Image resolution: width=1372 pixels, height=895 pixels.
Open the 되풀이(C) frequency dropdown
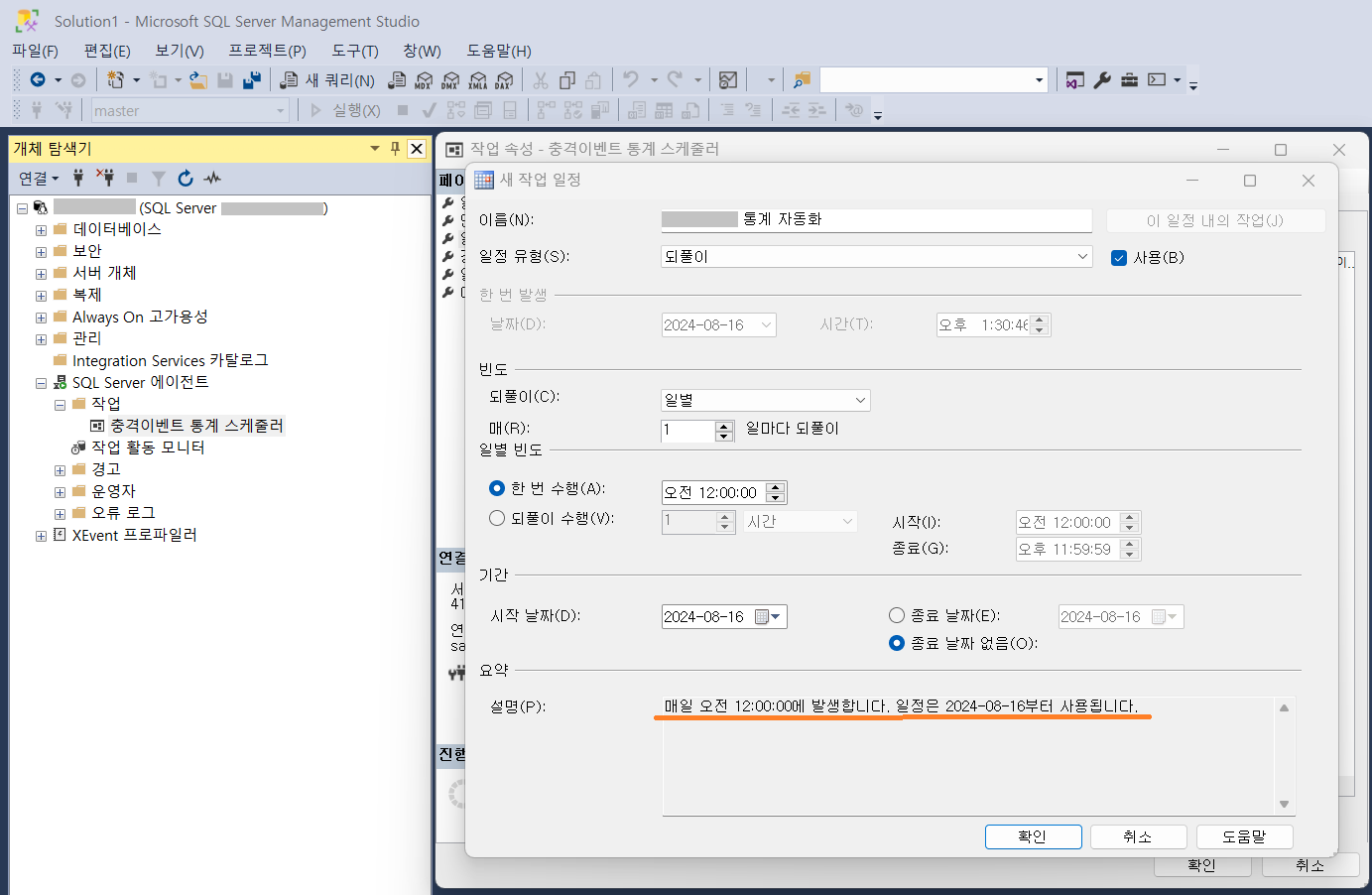[766, 400]
